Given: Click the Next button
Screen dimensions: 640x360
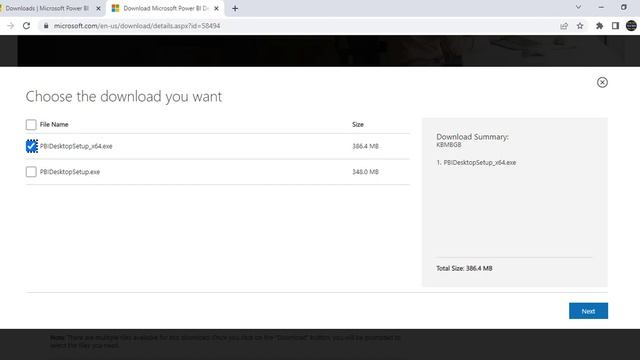Looking at the screenshot, I should point(588,311).
